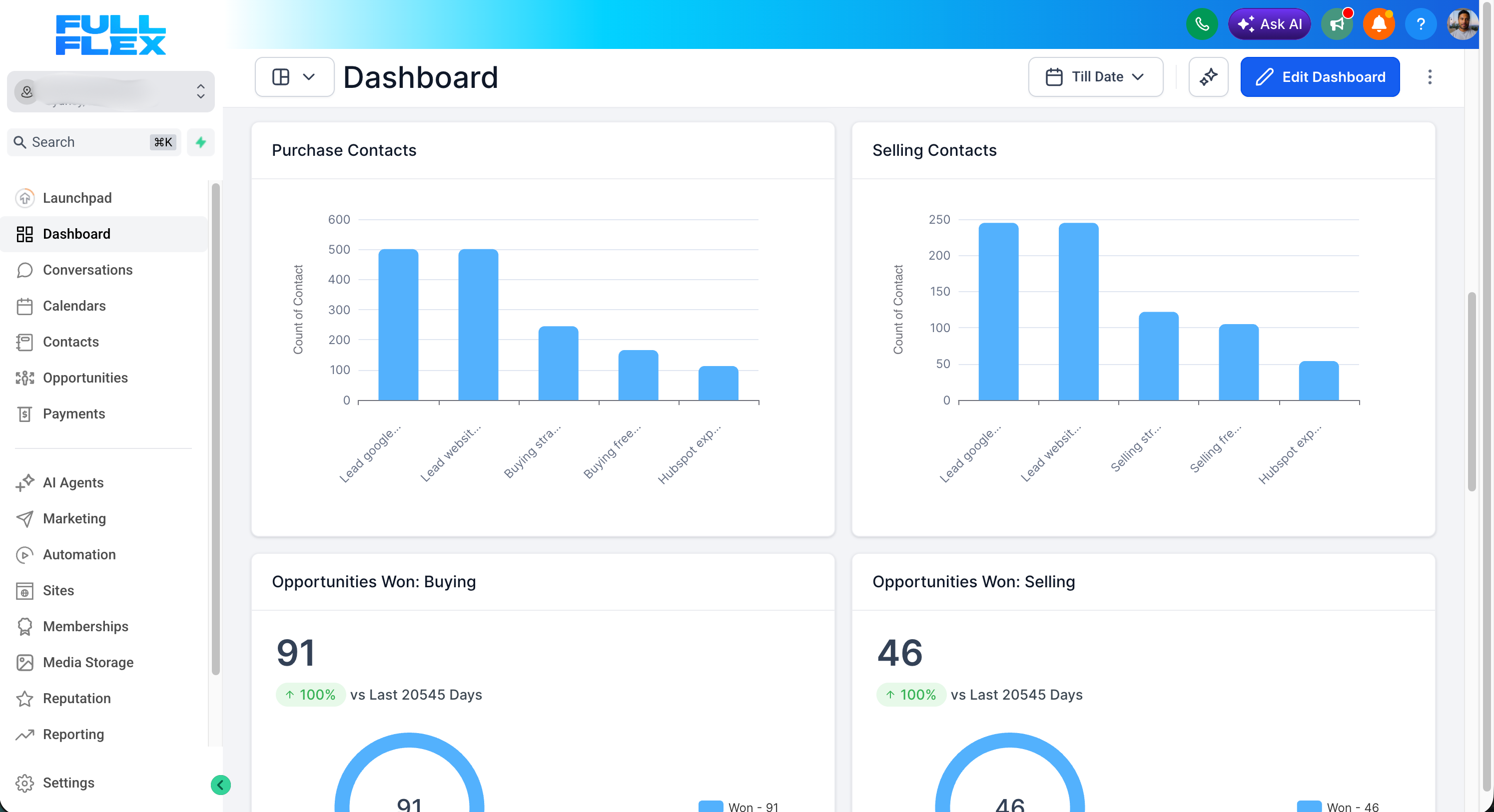Check notifications via the bell icon
Image resolution: width=1494 pixels, height=812 pixels.
[x=1379, y=24]
